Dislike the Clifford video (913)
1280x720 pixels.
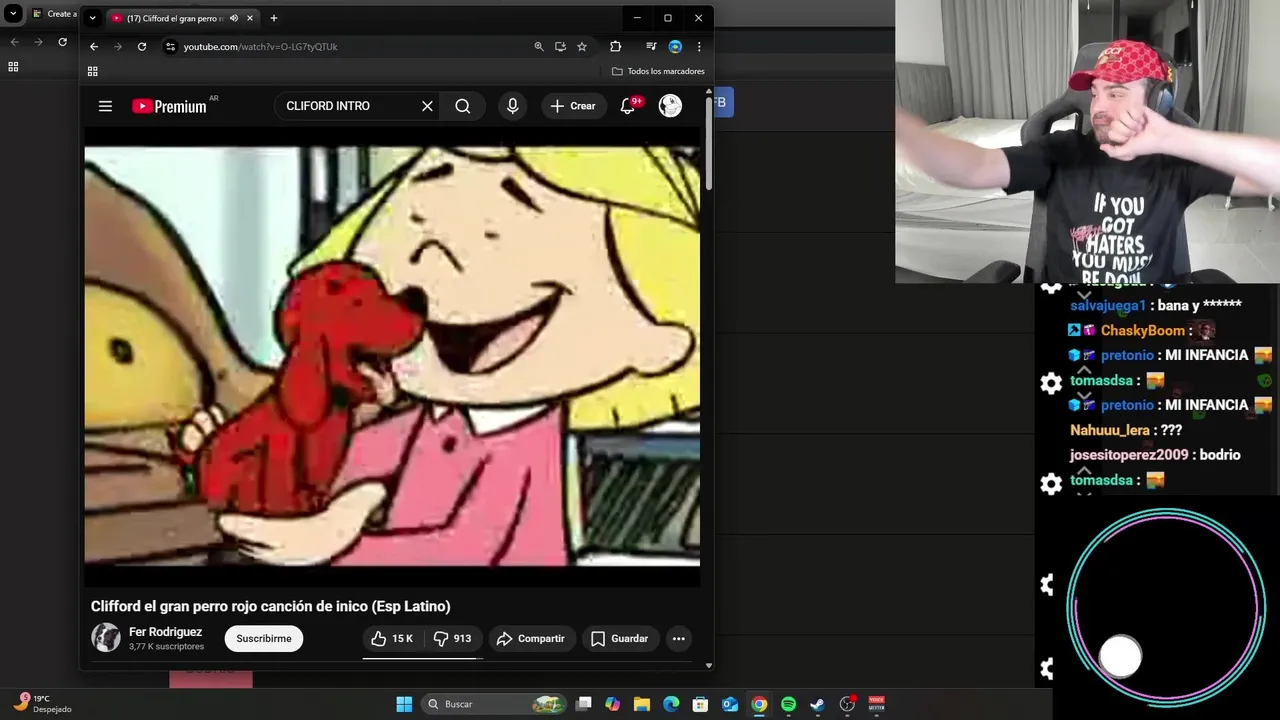point(452,638)
